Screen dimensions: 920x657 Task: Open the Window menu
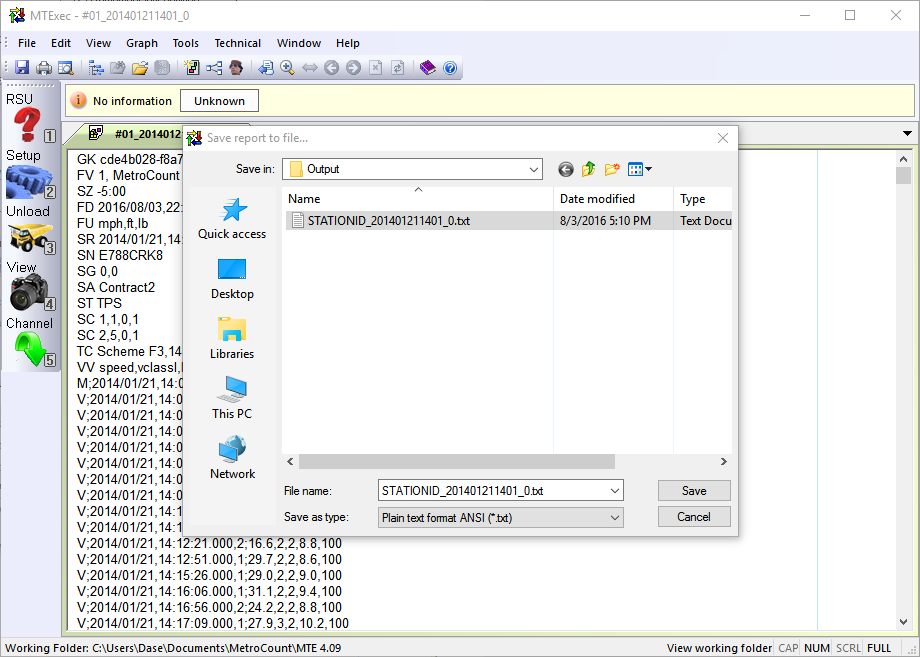(299, 43)
